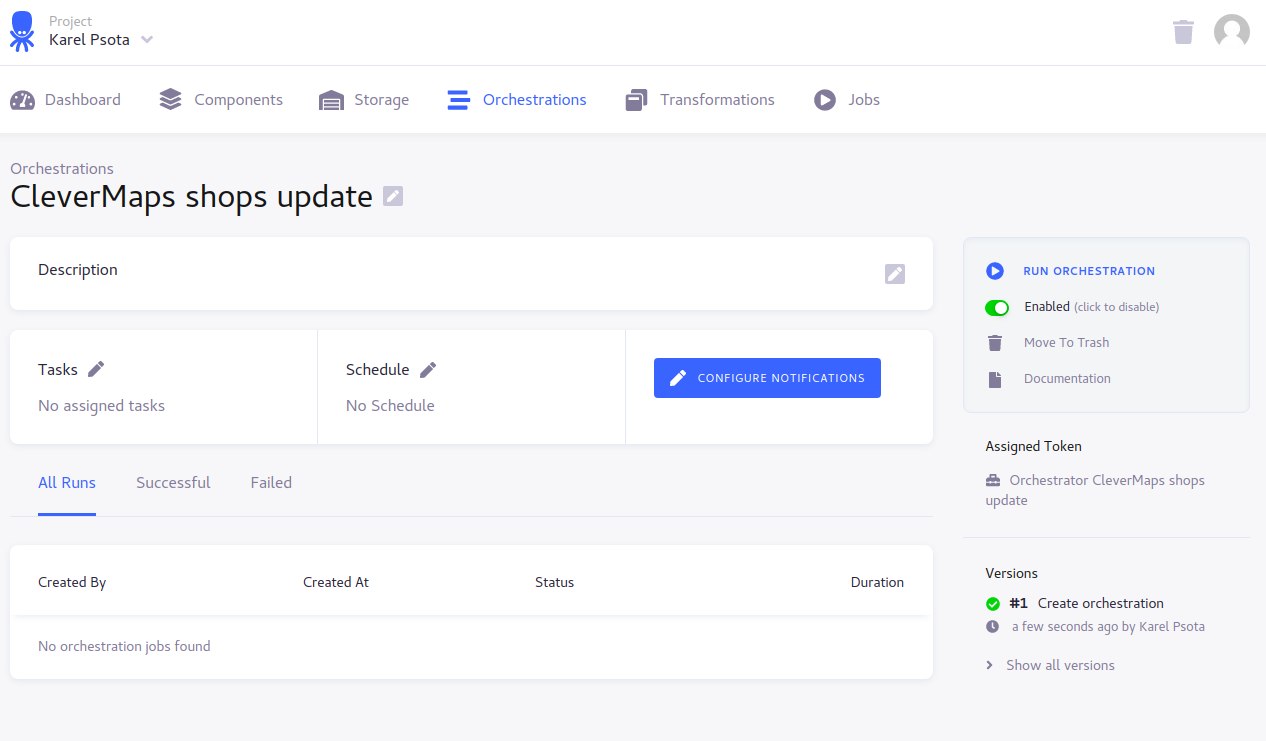Expand the Karel Psota project dropdown
The width and height of the screenshot is (1266, 741).
[x=147, y=40]
